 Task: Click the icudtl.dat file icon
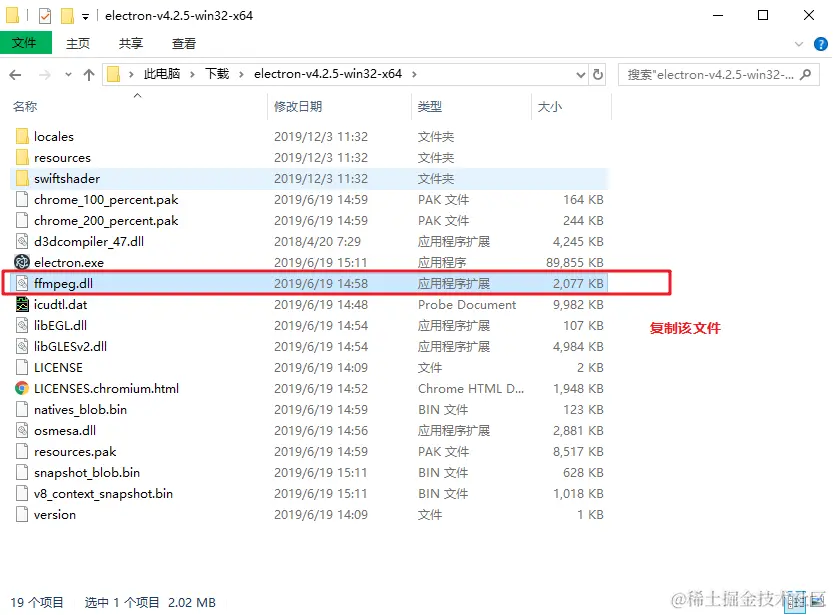[22, 304]
